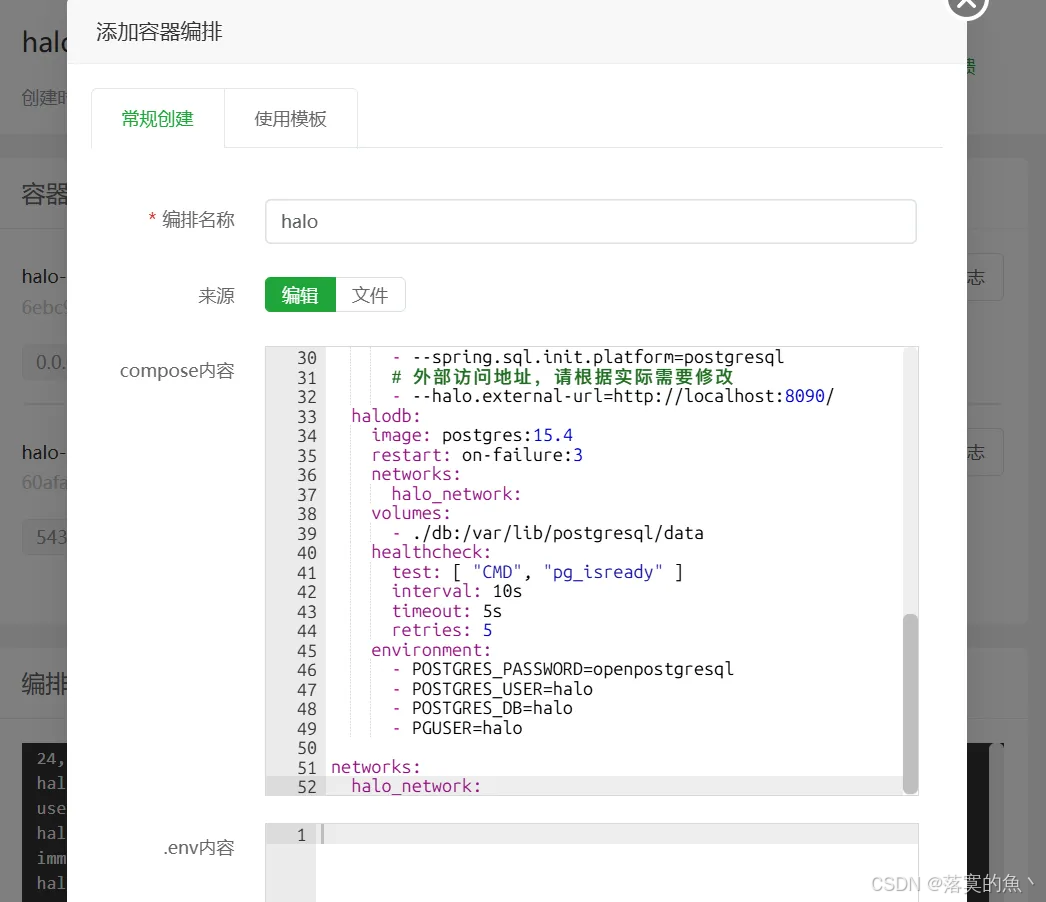Click the 'restart: on-failure:3' line
Screen dimensions: 1046x902
click(x=477, y=455)
